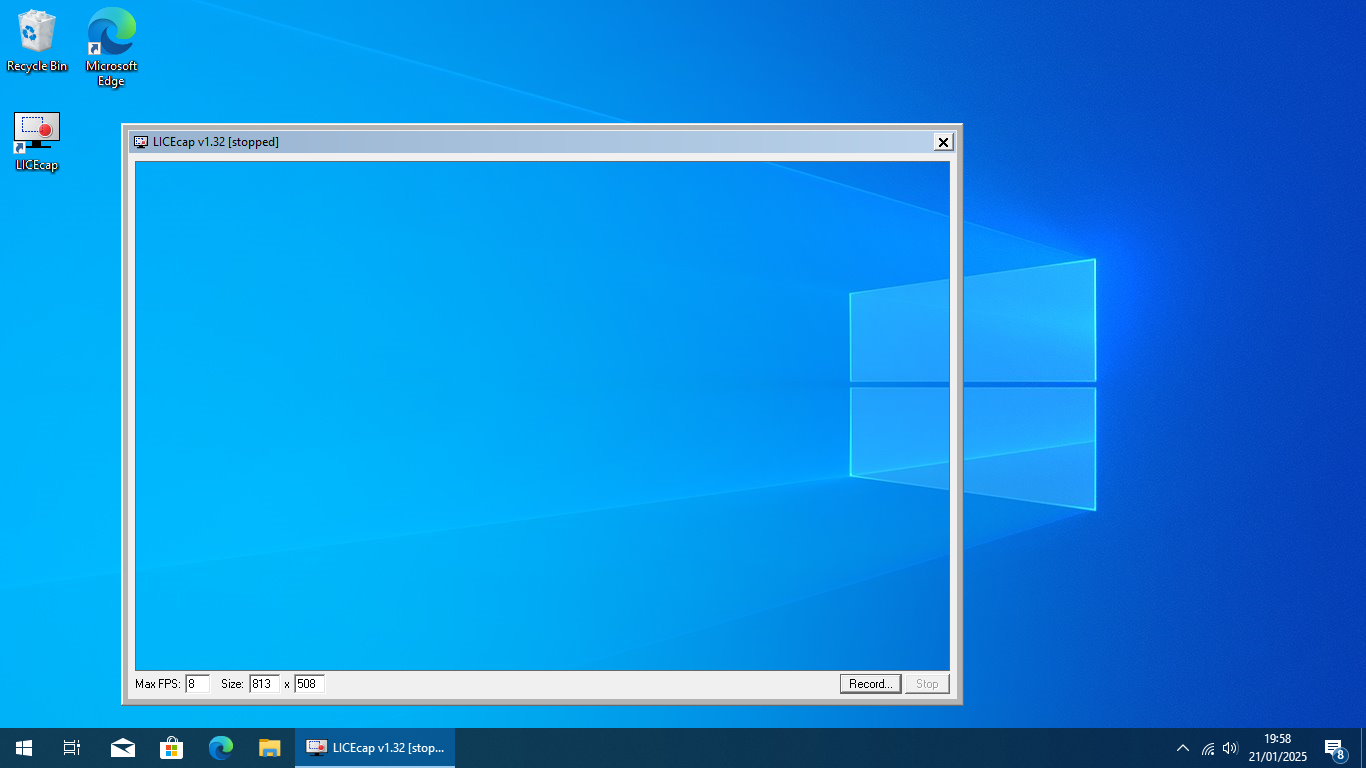
Task: Click the LICEcap v1.32 [stopped] title text
Action: pos(216,142)
